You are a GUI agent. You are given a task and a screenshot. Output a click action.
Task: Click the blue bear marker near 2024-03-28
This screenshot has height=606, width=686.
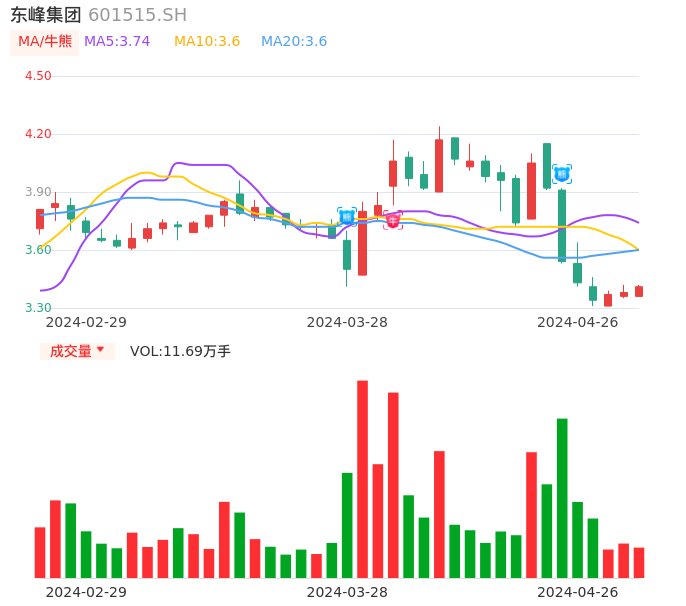point(347,216)
